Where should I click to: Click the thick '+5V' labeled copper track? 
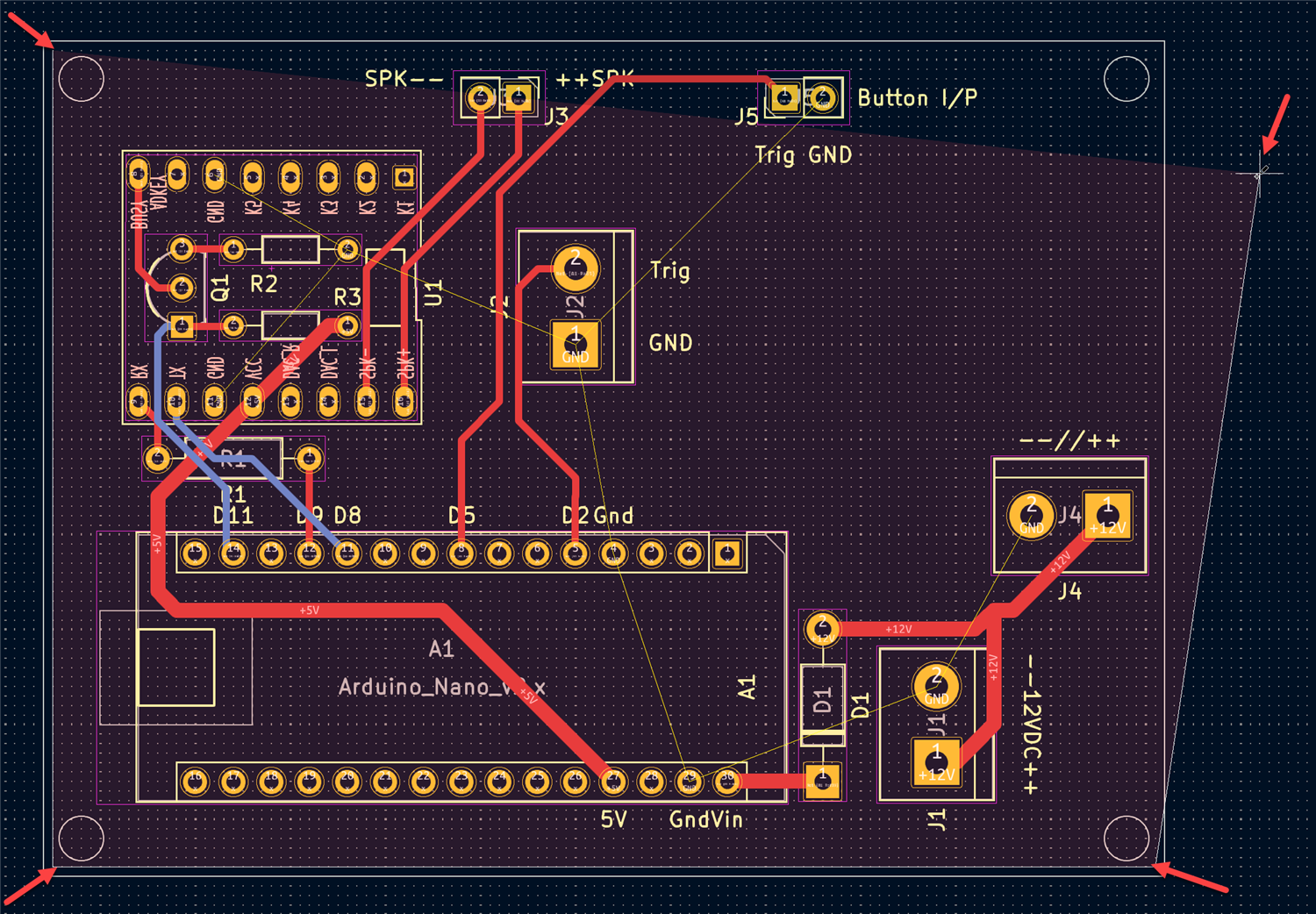tap(307, 610)
